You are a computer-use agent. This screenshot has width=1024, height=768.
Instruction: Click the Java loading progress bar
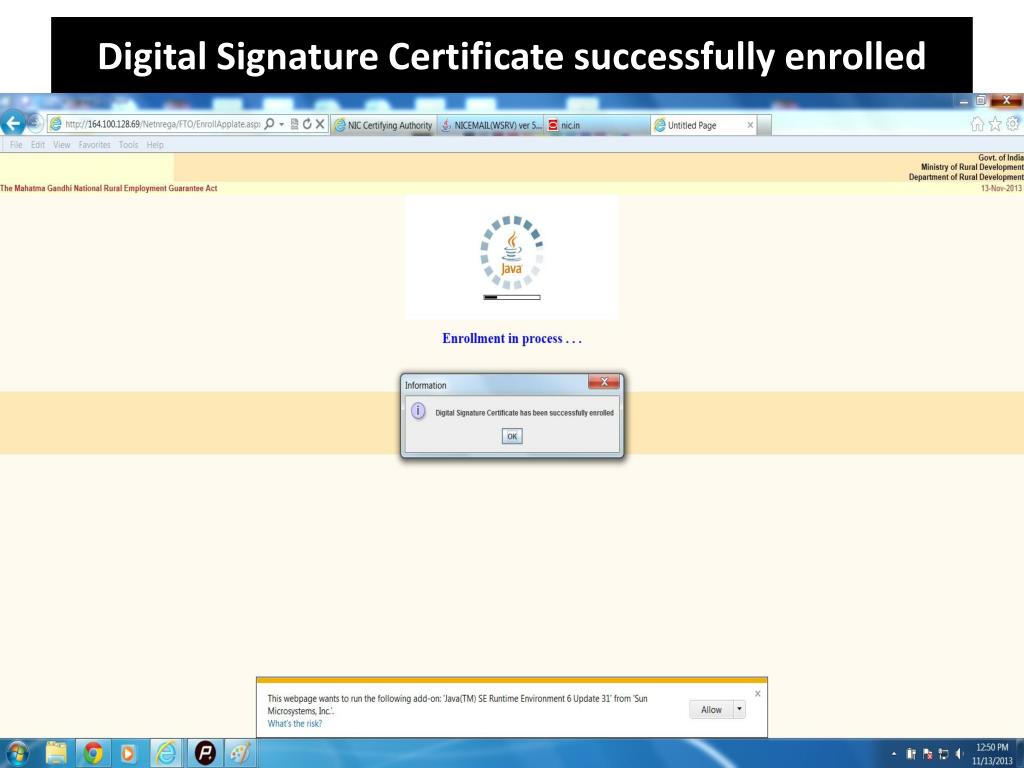click(x=512, y=297)
